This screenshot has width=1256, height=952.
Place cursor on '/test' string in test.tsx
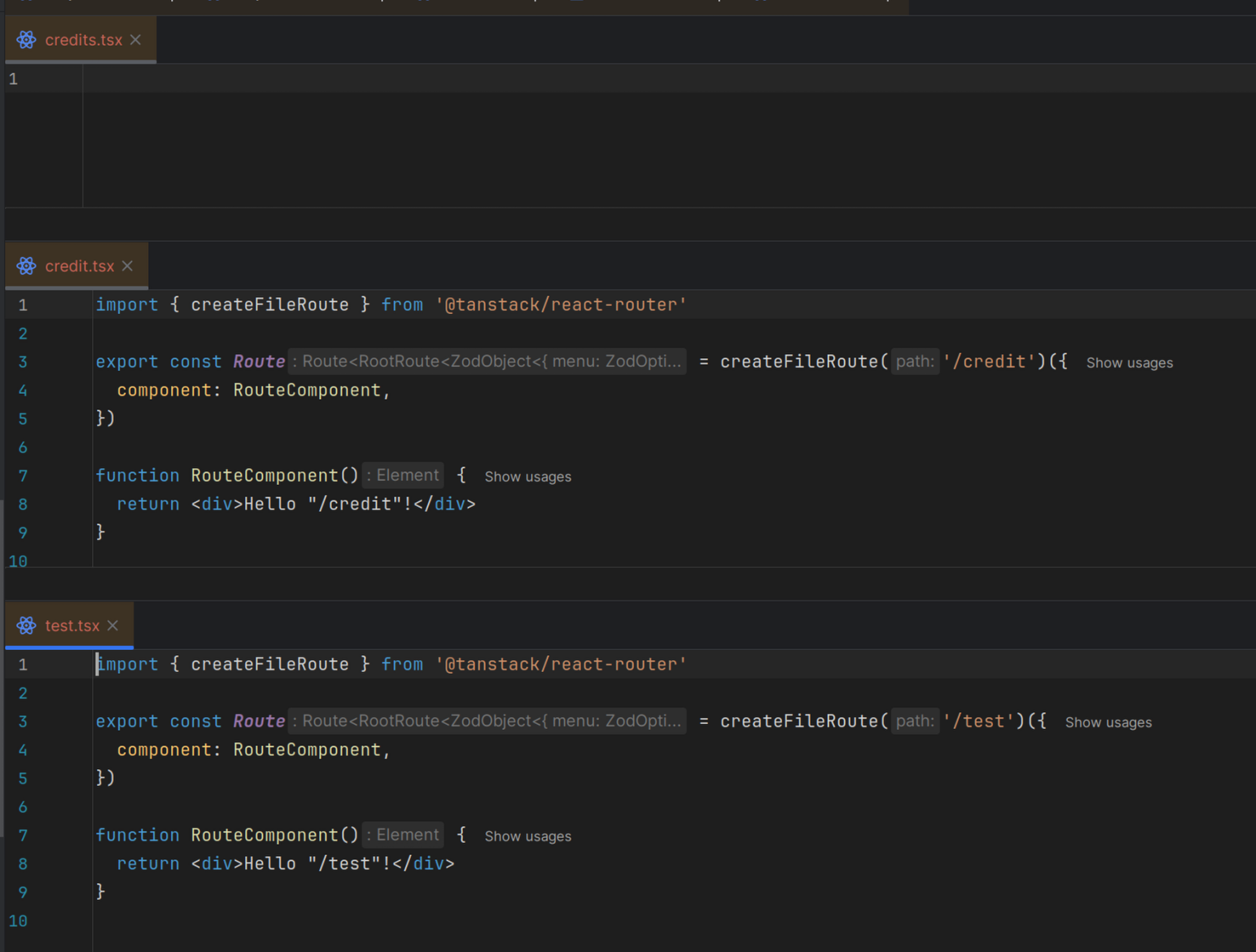pos(978,721)
